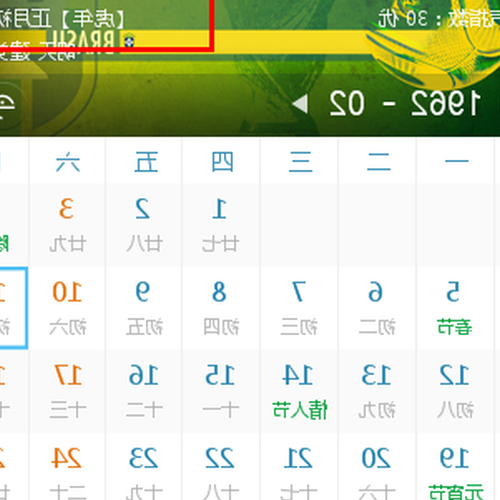The image size is (500, 500).
Task: Select date 1 in the calendar
Action: pyautogui.click(x=221, y=224)
